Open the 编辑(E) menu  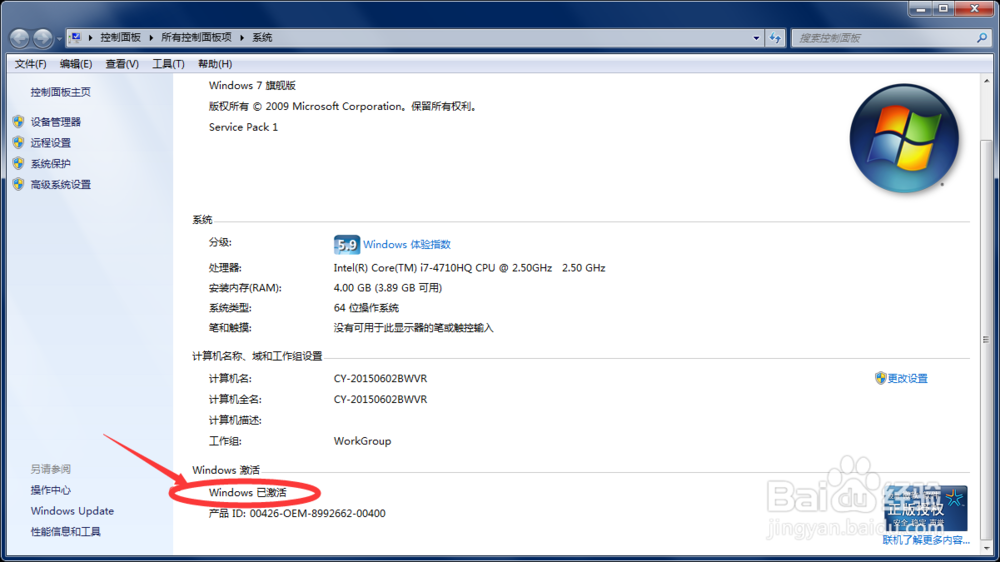click(76, 64)
